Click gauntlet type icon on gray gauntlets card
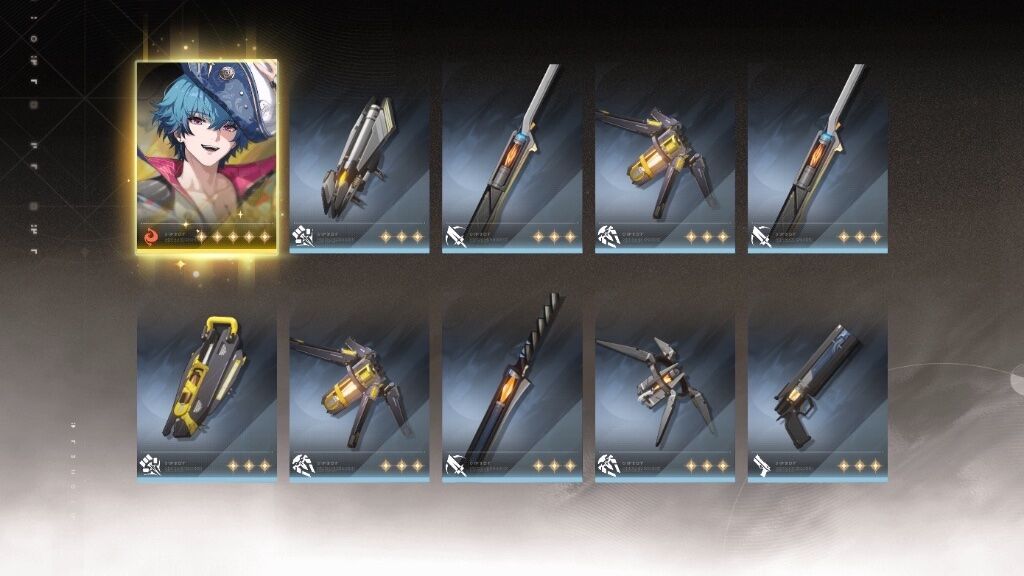The width and height of the screenshot is (1024, 576). click(302, 236)
